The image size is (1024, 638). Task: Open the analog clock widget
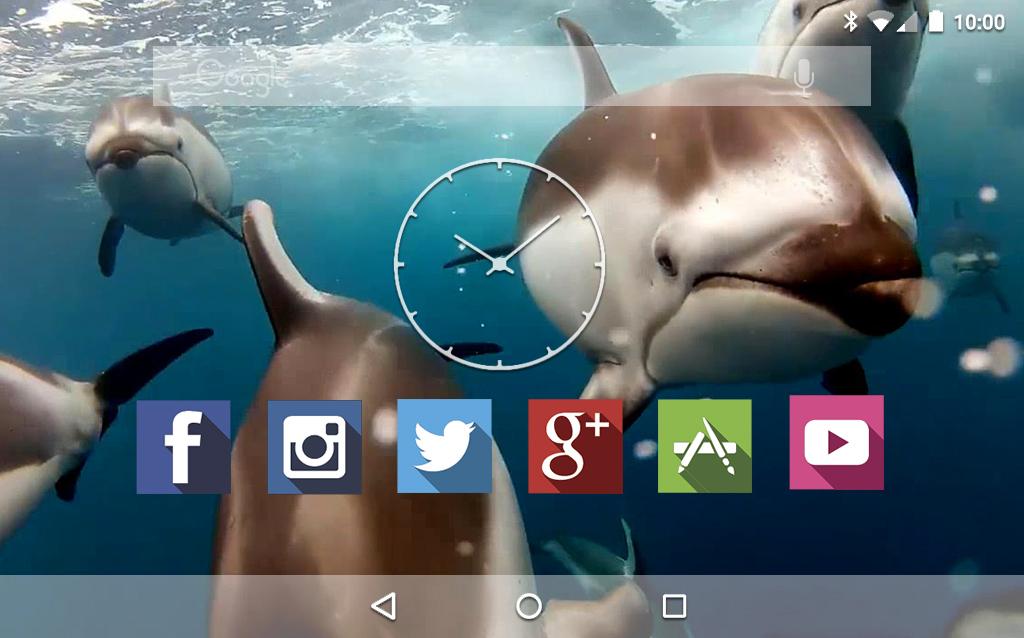tap(500, 264)
